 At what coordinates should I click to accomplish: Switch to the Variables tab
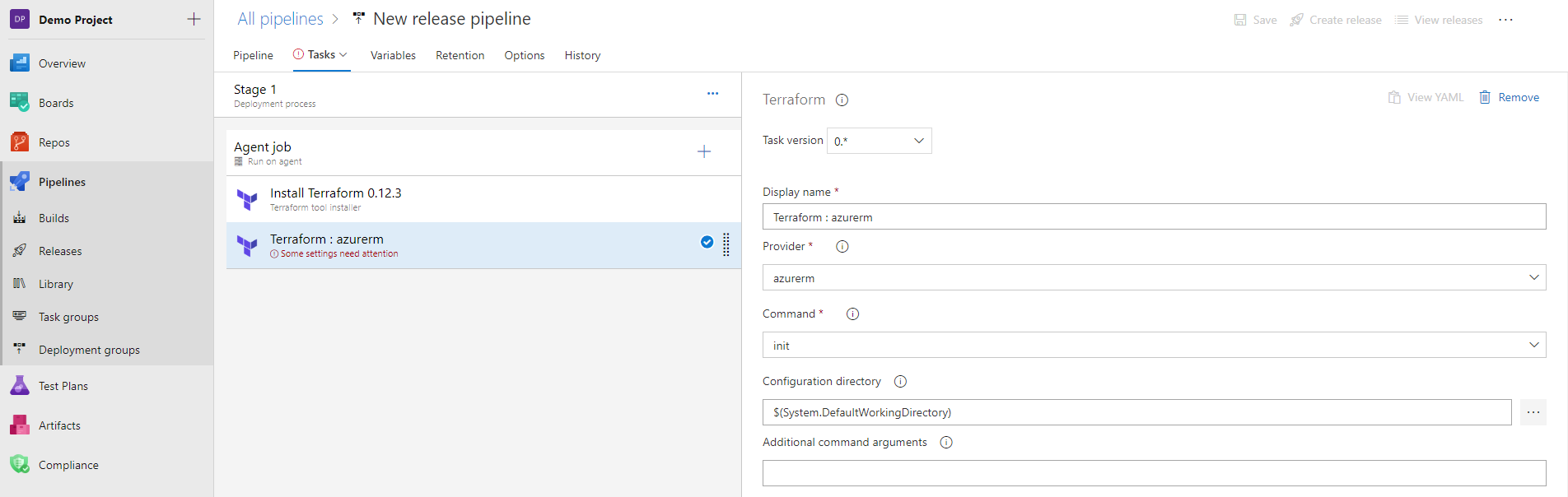[393, 55]
